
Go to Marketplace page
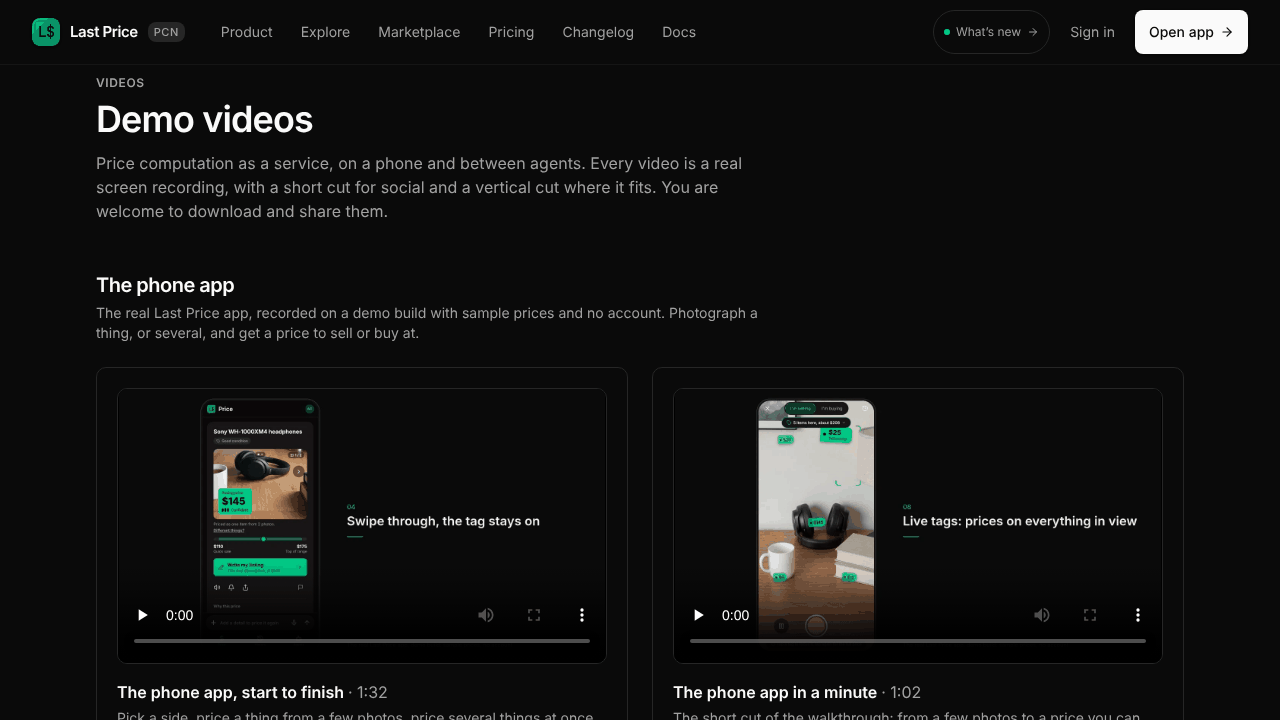point(419,32)
